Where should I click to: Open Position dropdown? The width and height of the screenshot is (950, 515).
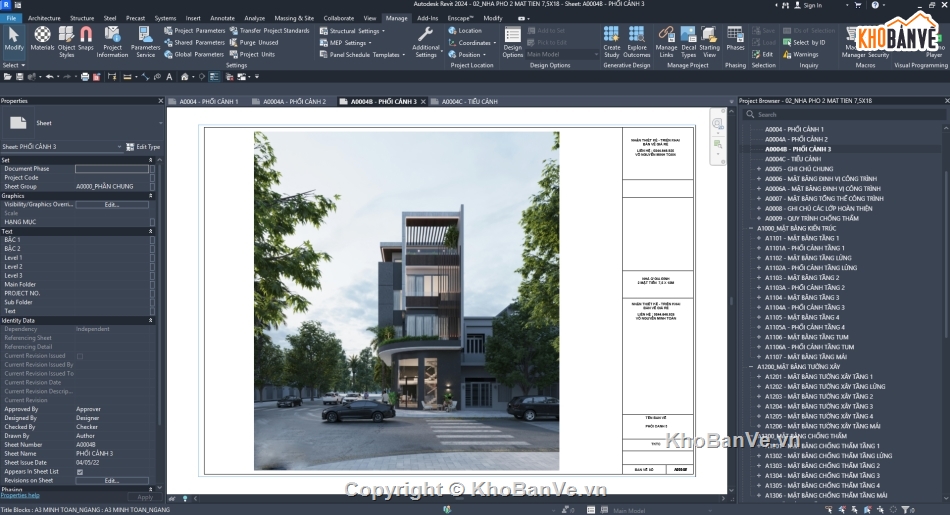[467, 54]
